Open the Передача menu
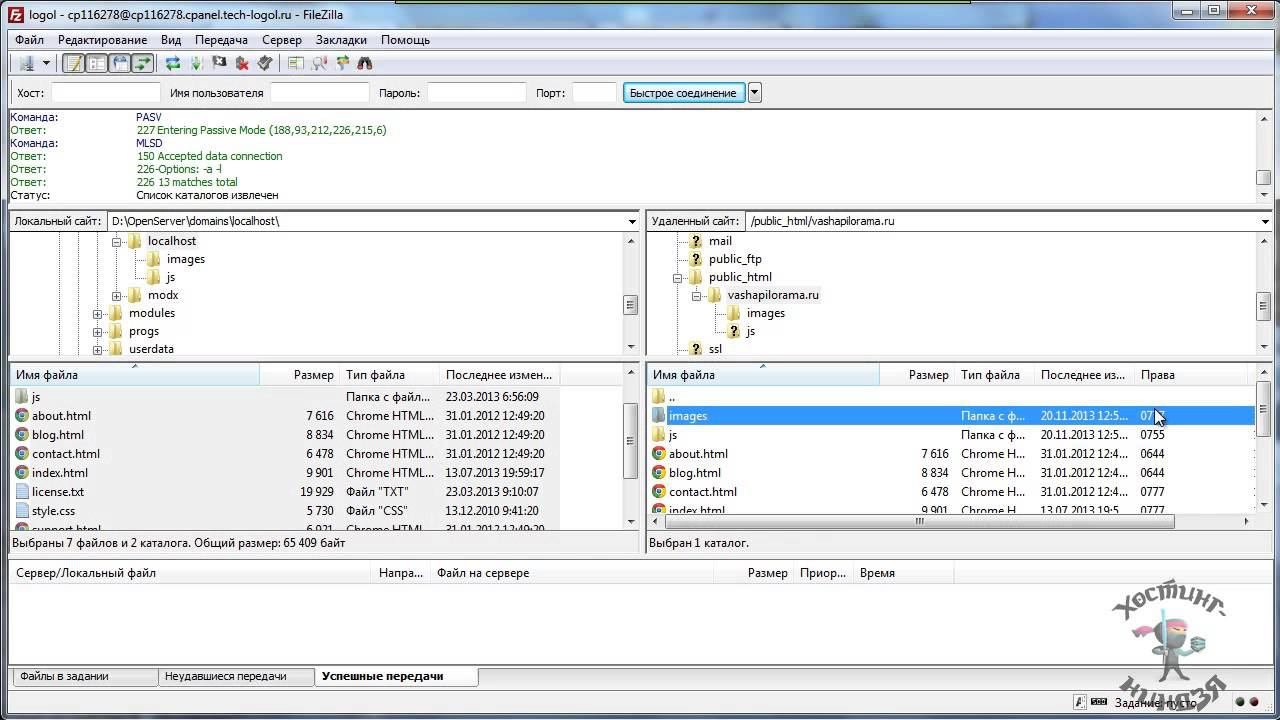Image resolution: width=1280 pixels, height=720 pixels. (x=221, y=40)
